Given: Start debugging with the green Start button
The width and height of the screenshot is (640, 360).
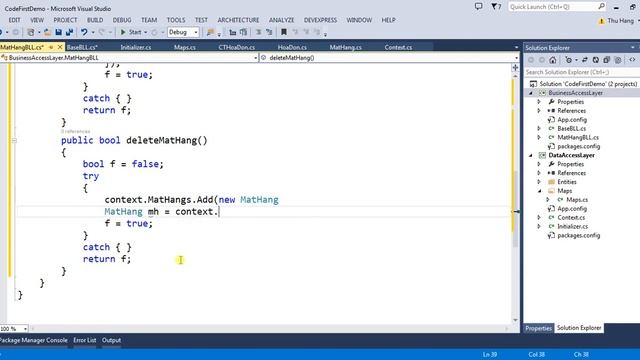Looking at the screenshot, I should pyautogui.click(x=131, y=32).
